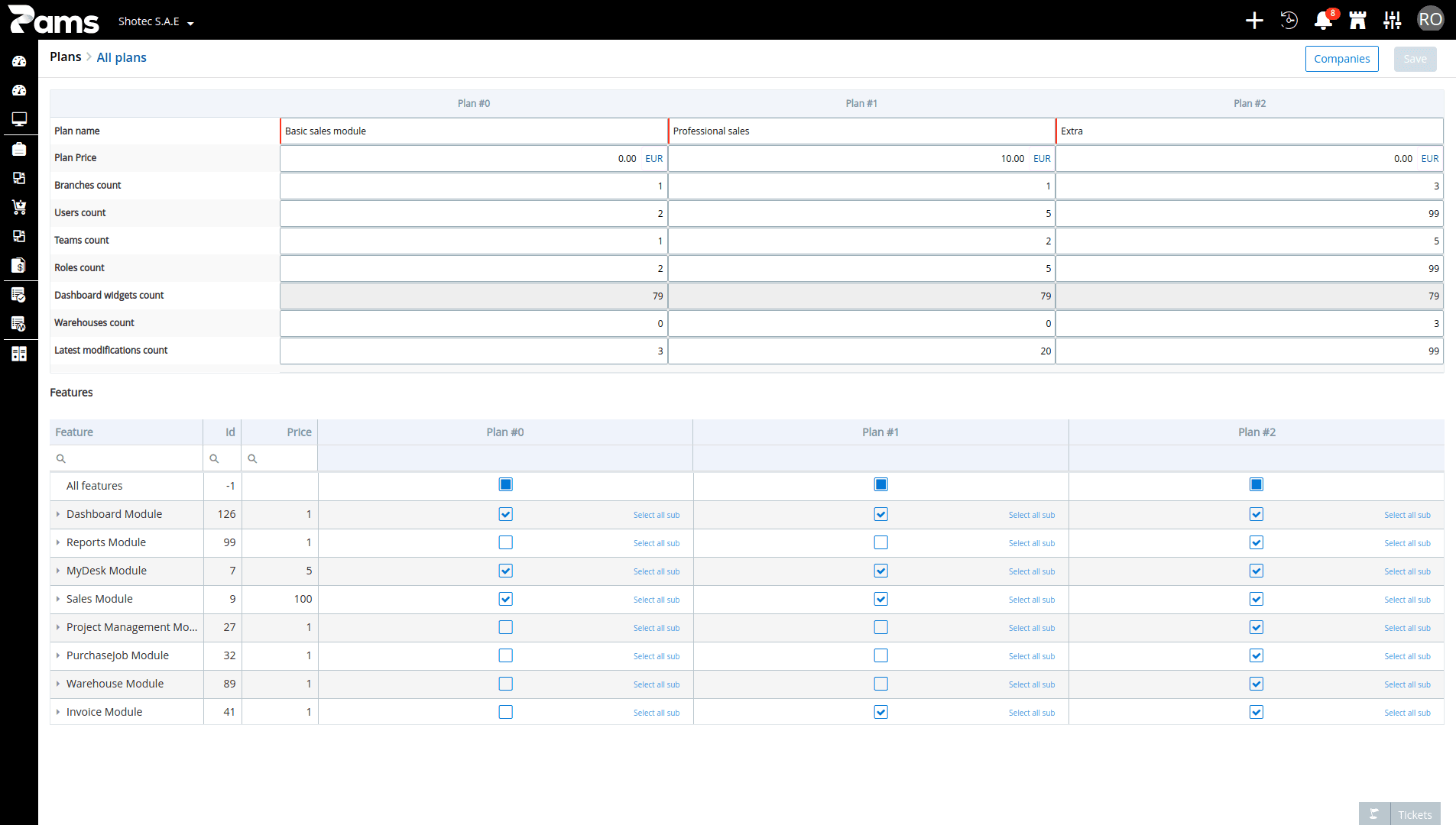Expand the Sales Module tree row
The width and height of the screenshot is (1456, 825).
point(58,599)
